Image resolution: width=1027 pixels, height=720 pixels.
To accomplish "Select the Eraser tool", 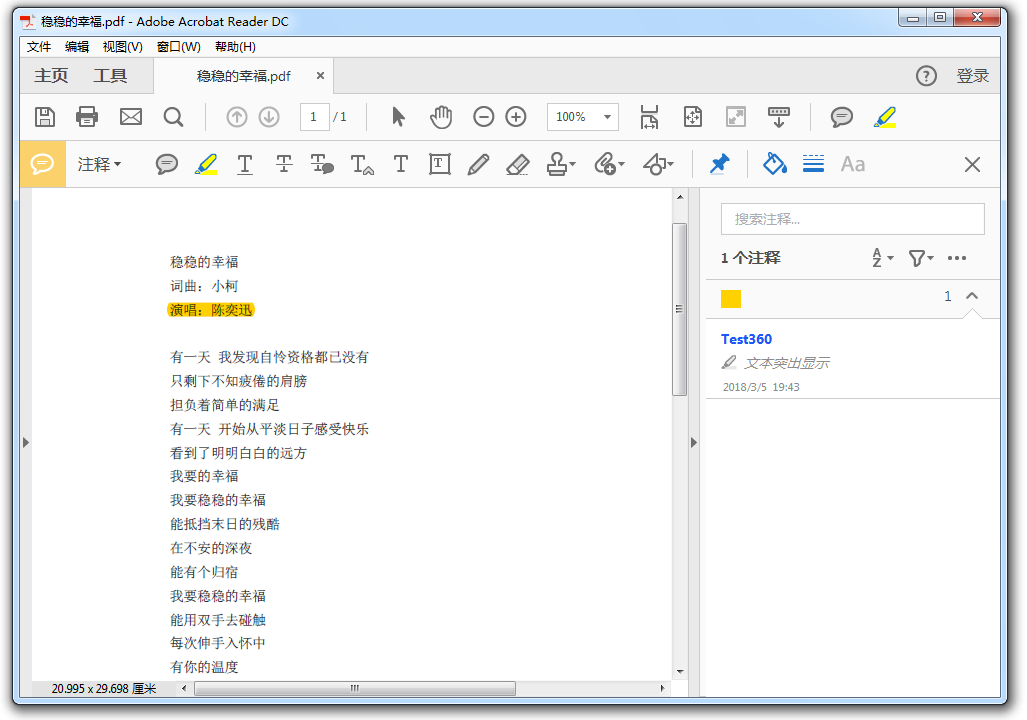I will [x=517, y=165].
